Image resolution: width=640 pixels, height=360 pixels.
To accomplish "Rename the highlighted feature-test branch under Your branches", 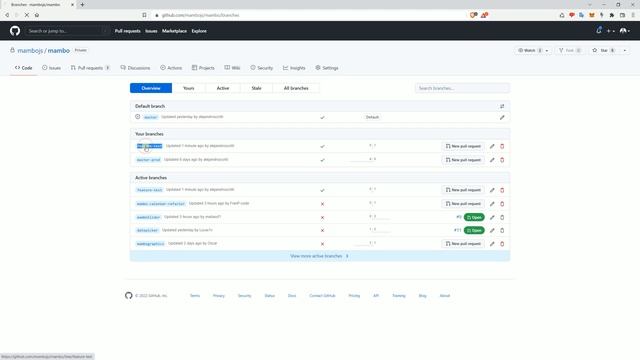I will pos(492,146).
